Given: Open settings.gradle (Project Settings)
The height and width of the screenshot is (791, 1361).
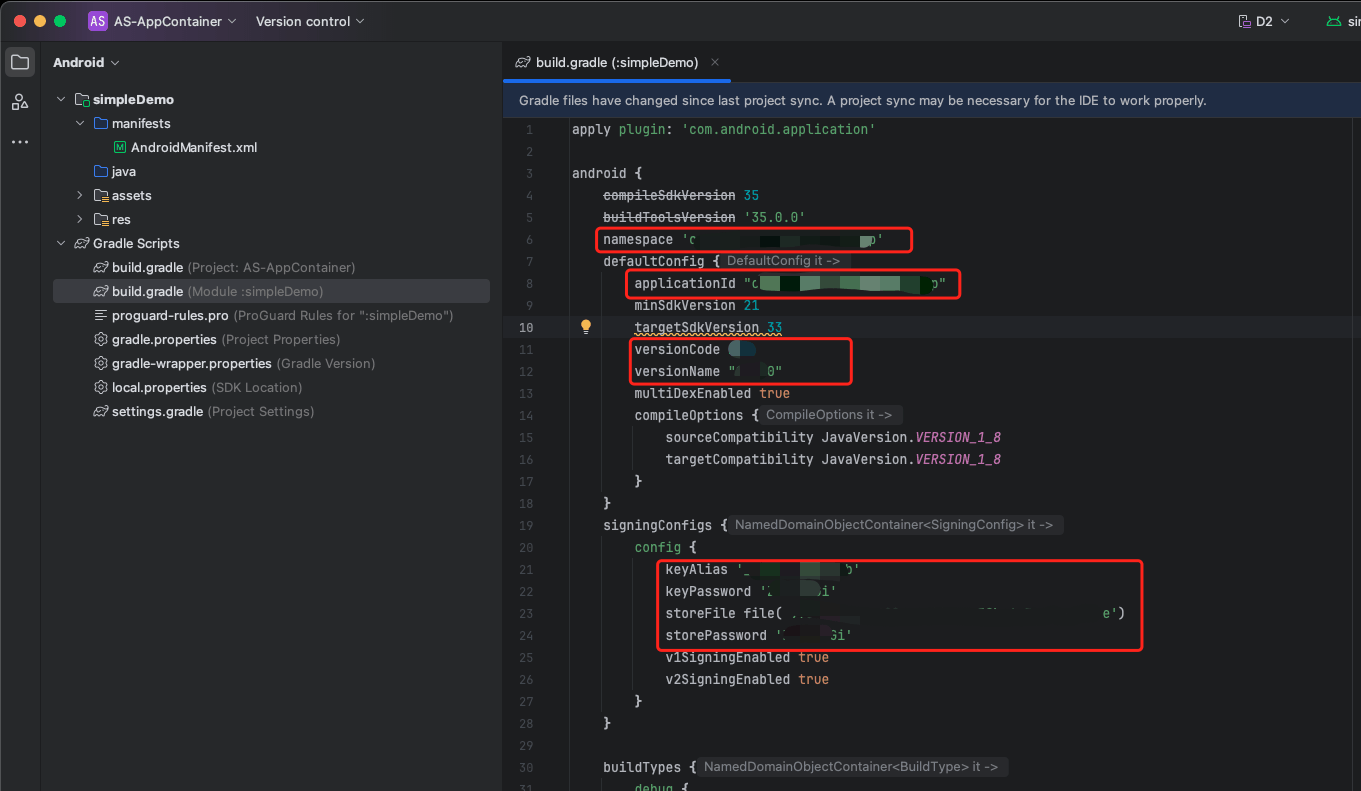Looking at the screenshot, I should pyautogui.click(x=213, y=411).
